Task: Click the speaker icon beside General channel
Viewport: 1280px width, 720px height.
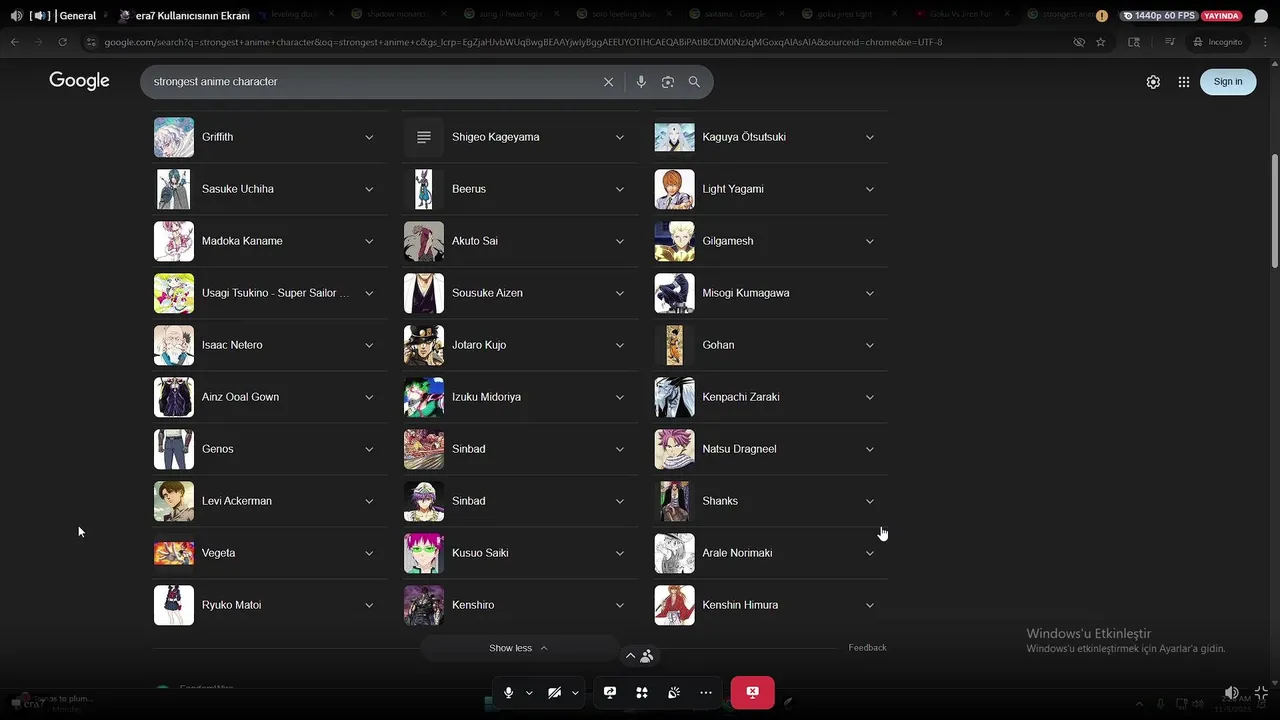Action: click(x=16, y=16)
